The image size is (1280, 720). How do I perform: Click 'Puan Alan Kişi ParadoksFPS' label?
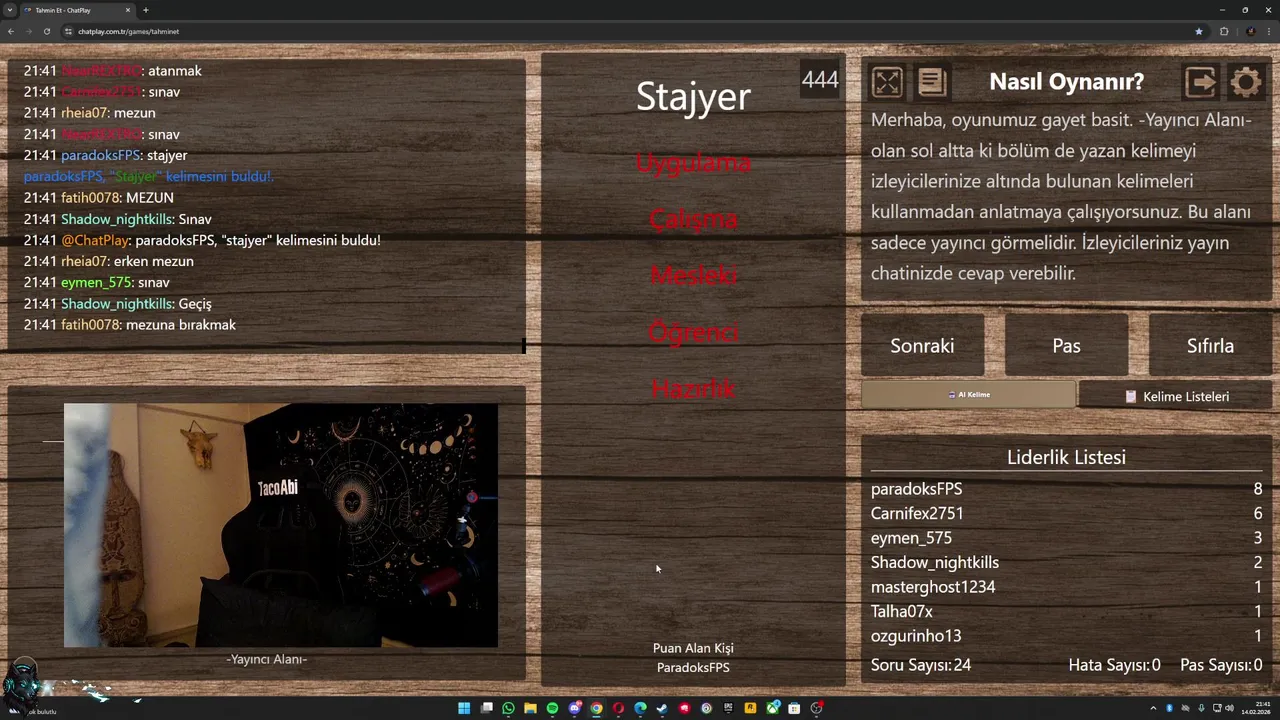(x=693, y=658)
